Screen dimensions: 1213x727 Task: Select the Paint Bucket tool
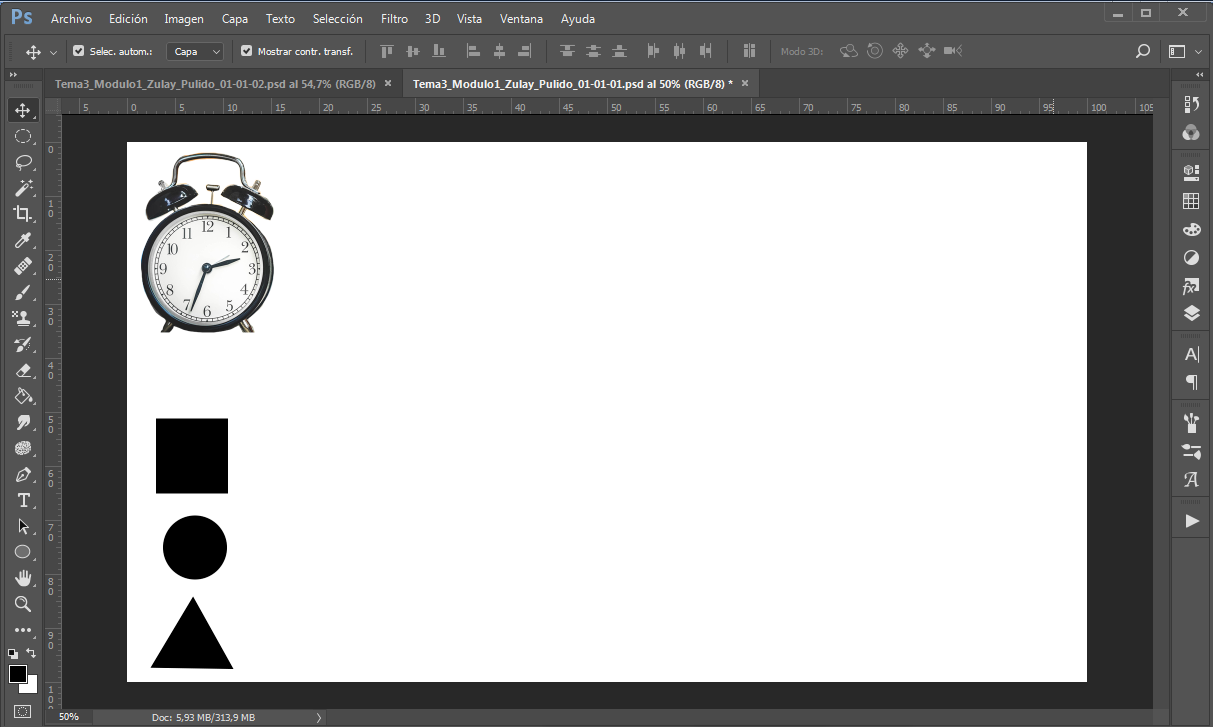pyautogui.click(x=22, y=396)
